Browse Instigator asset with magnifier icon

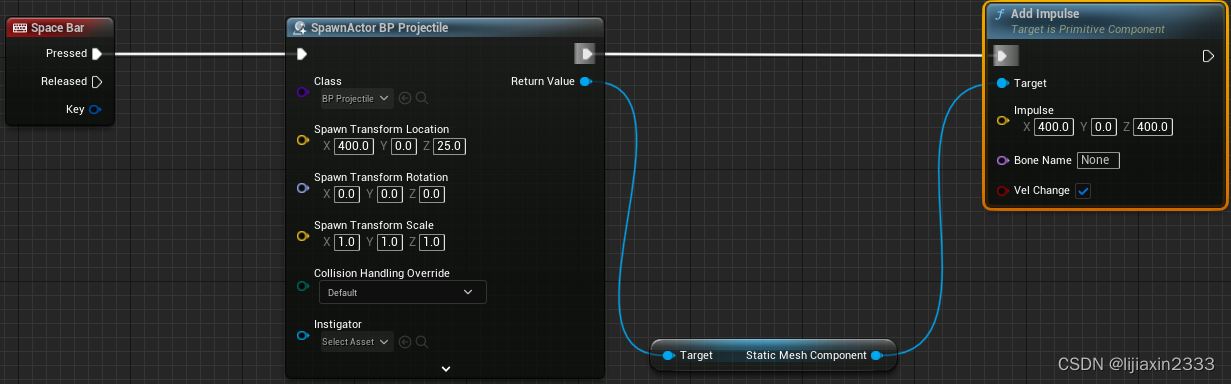point(422,342)
